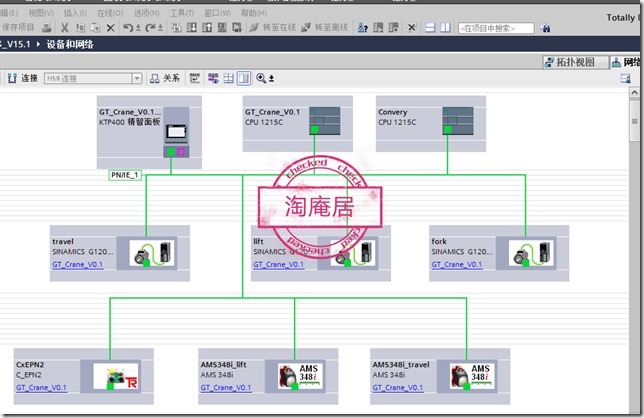
Task: Open the 视图(V) menu
Action: click(x=41, y=13)
